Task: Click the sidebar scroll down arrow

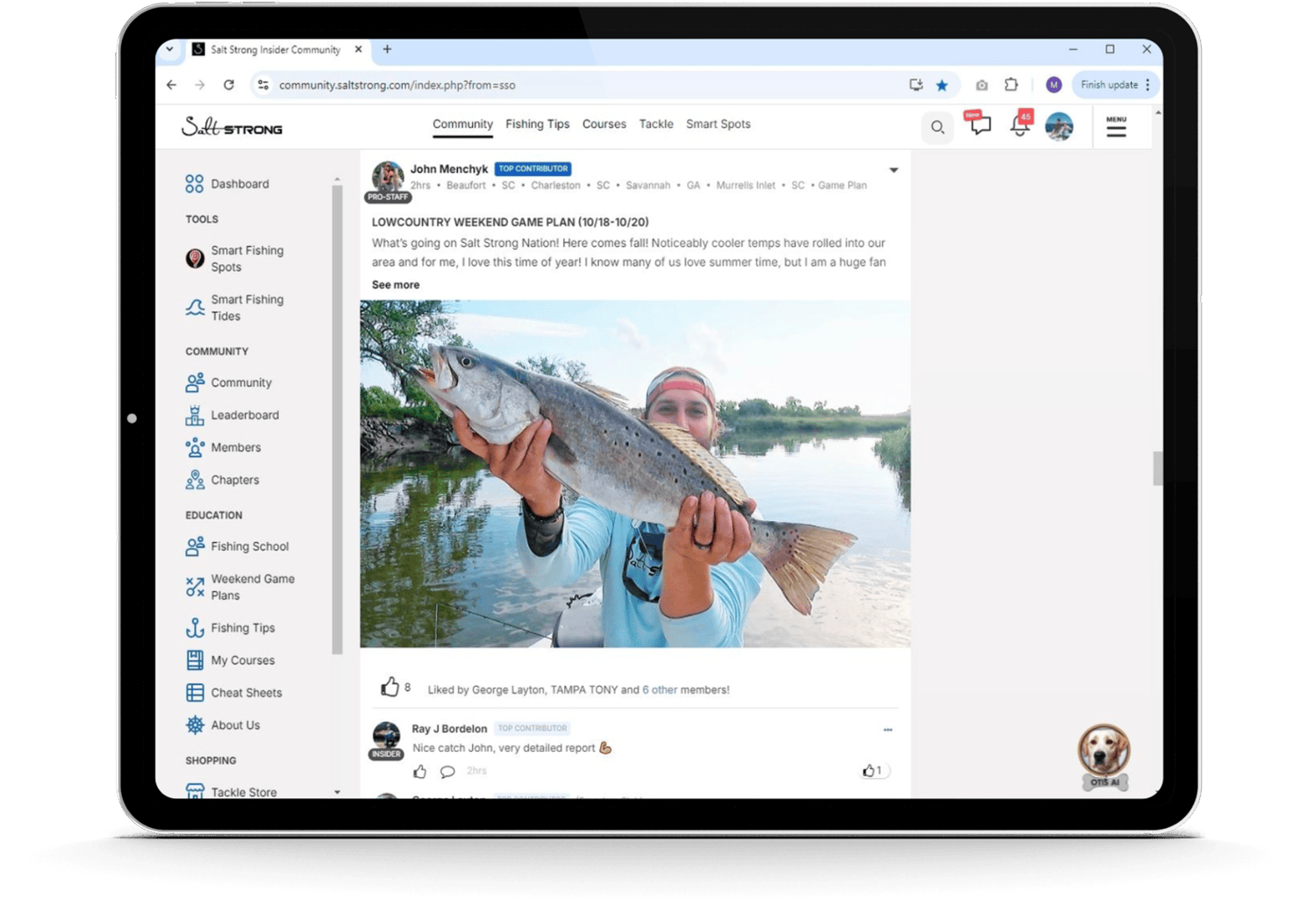Action: click(x=338, y=792)
